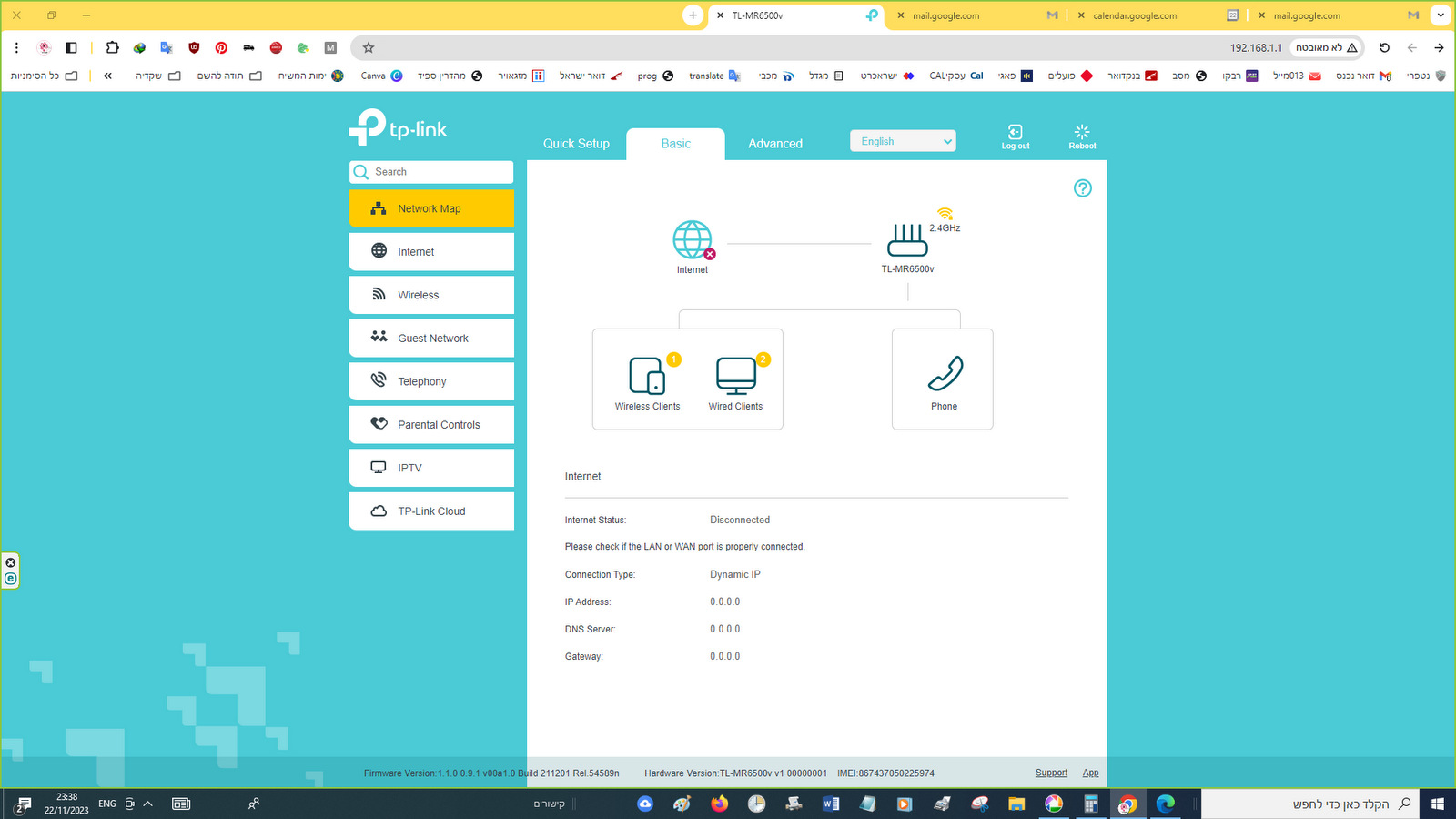Viewport: 1456px width, 819px height.
Task: Click the 192.168.1.1 address bar
Action: (x=1256, y=48)
